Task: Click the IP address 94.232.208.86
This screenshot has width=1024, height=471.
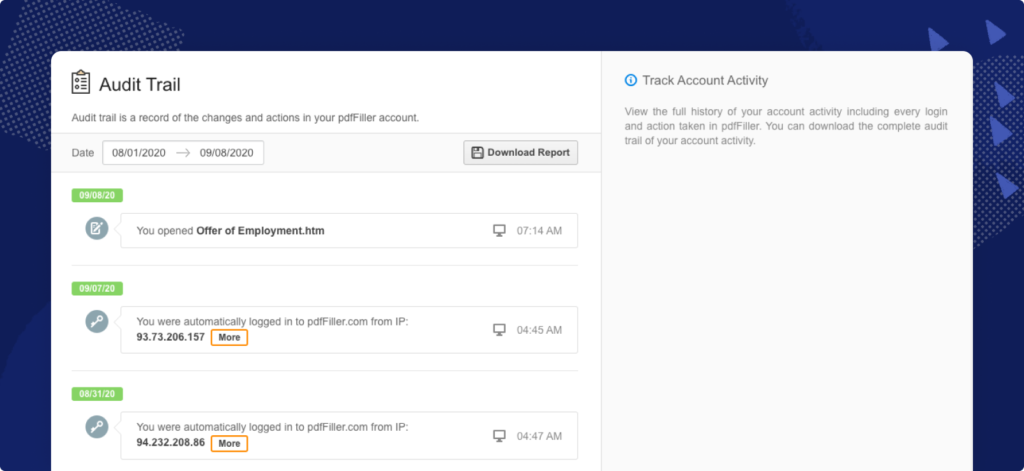Action: 170,443
